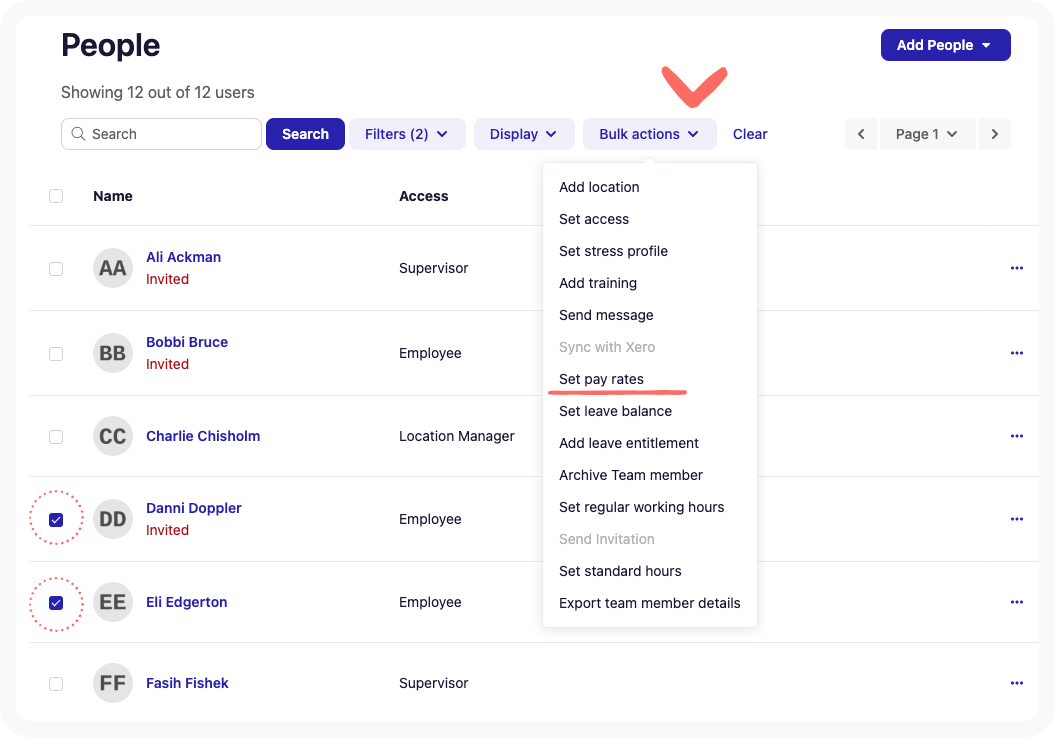The height and width of the screenshot is (737, 1055).
Task: Open the three-dot menu for Ali Ackman
Action: tap(1016, 268)
